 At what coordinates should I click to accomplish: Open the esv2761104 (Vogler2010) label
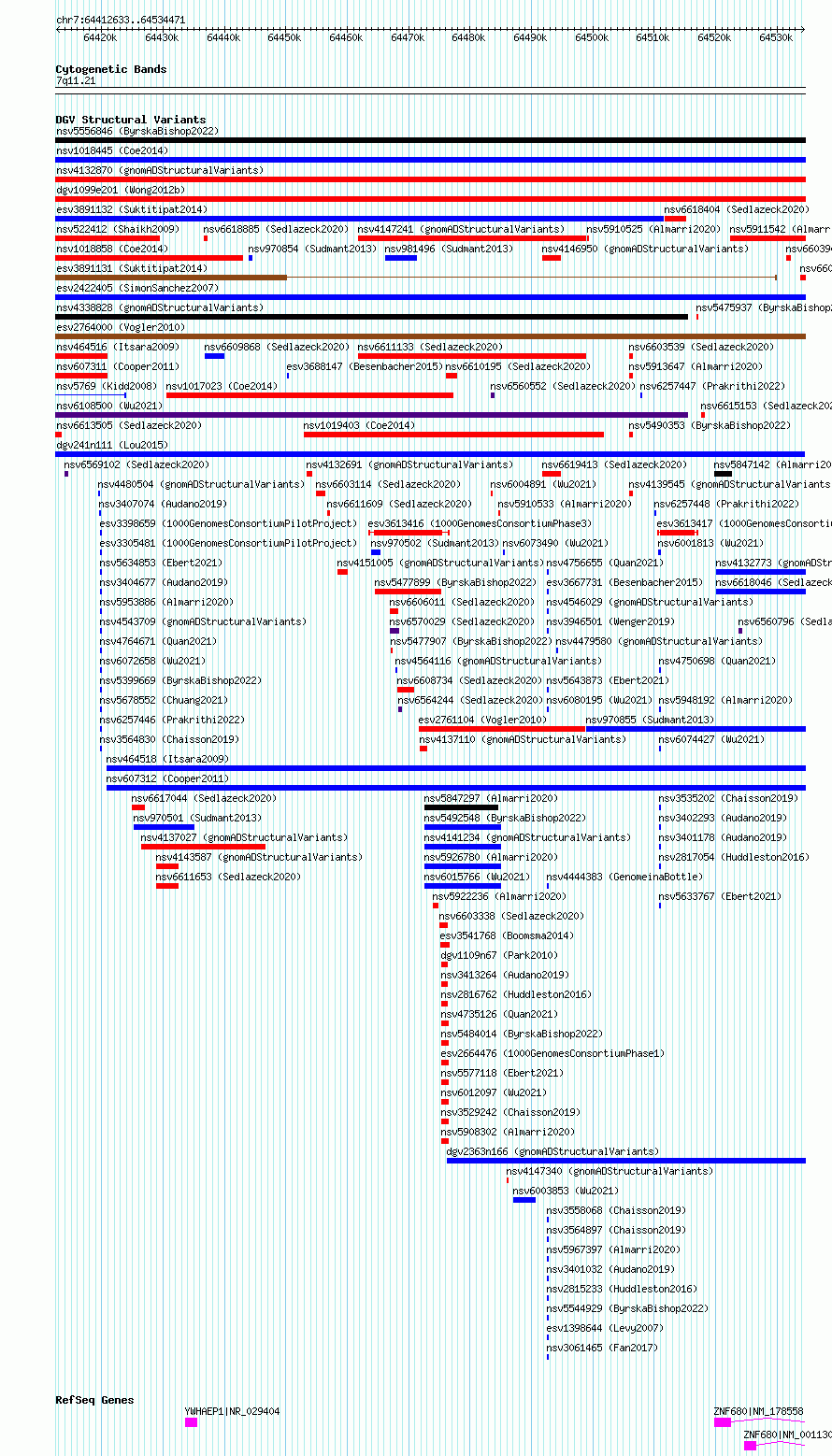(x=482, y=720)
